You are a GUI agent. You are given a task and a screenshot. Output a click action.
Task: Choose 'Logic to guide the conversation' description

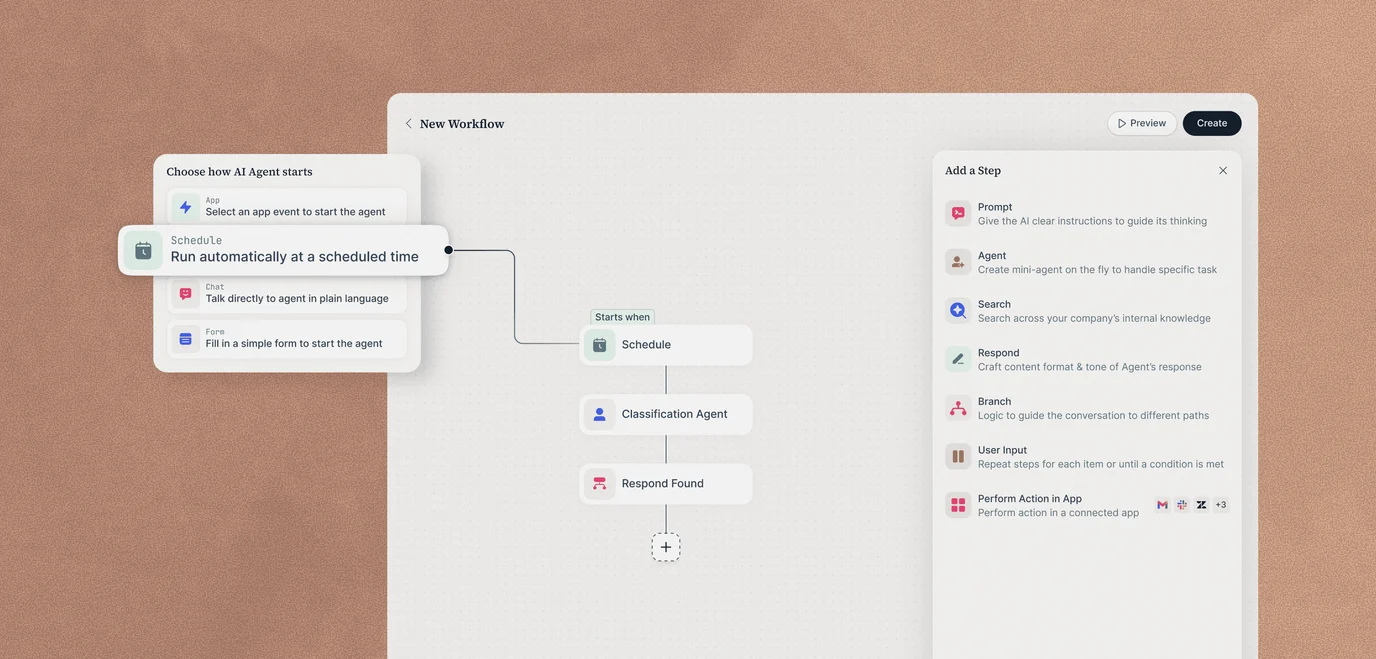coord(1093,416)
